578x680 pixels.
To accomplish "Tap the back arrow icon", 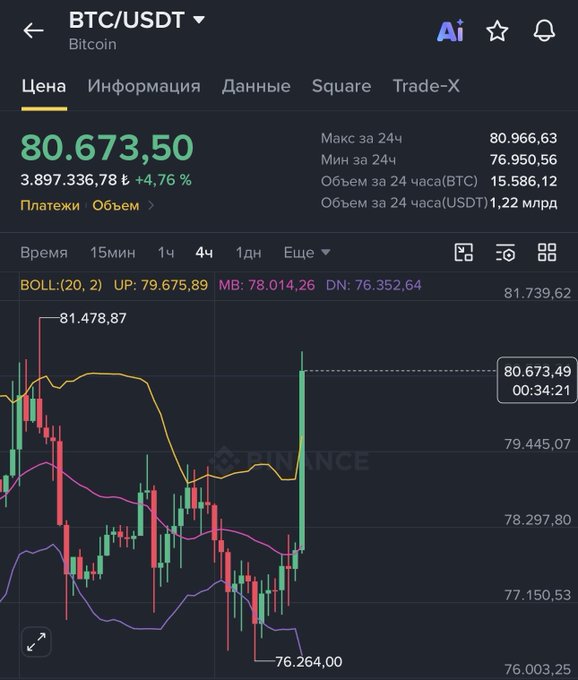I will tap(33, 31).
